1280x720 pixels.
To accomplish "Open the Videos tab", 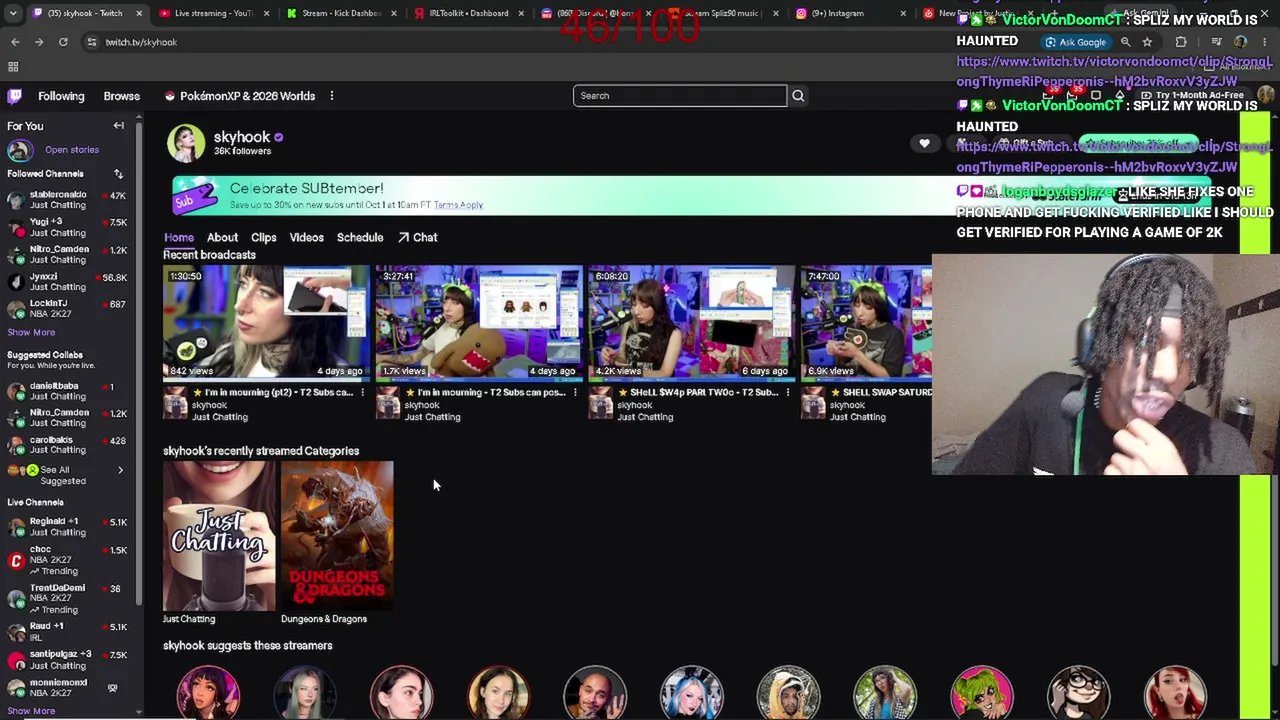I will 307,237.
